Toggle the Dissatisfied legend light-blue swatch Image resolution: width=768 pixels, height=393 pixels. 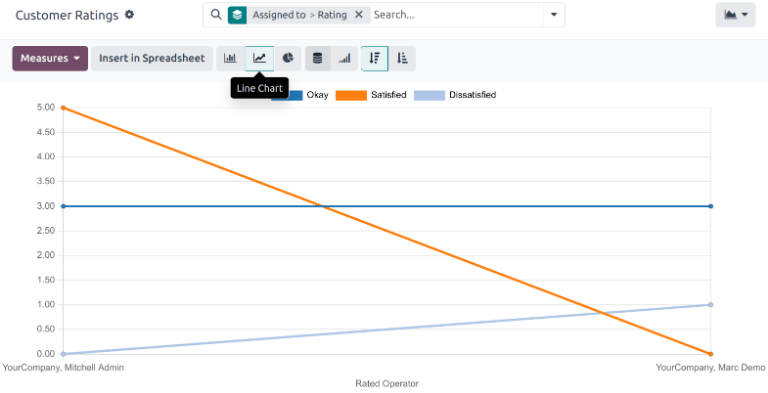[430, 95]
